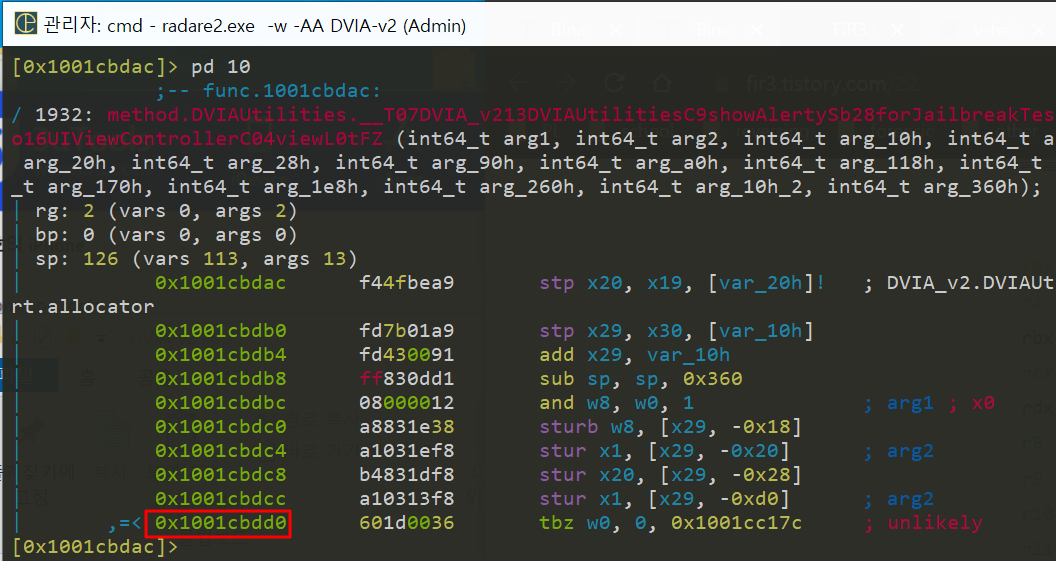
Task: Click the '; unlikely' comment
Action: point(923,523)
